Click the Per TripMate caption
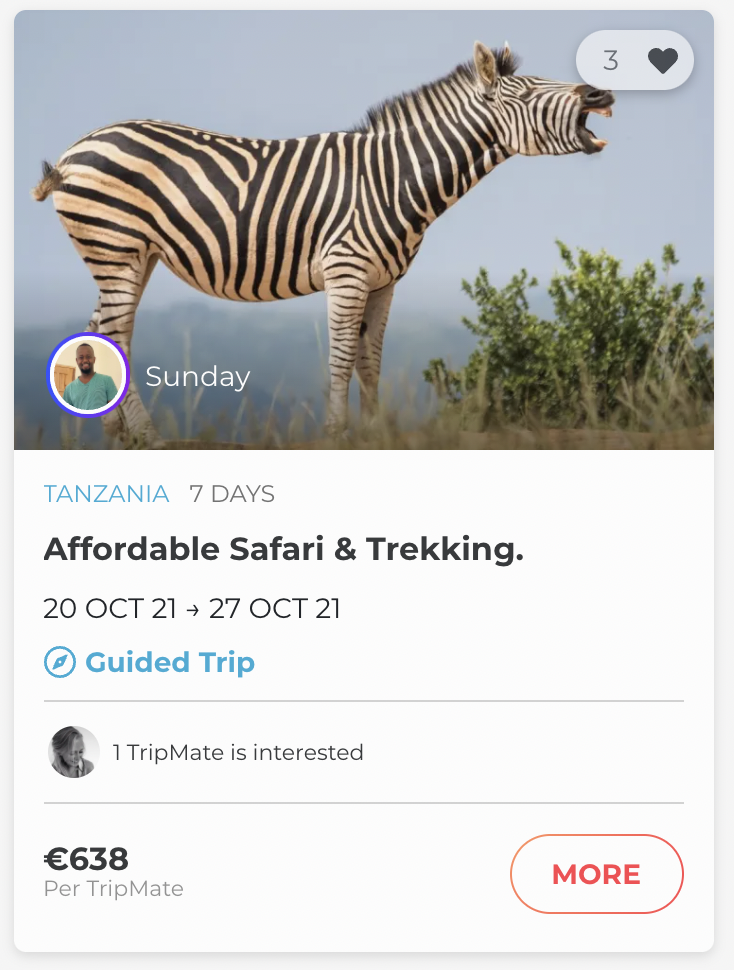This screenshot has width=734, height=970. (114, 889)
